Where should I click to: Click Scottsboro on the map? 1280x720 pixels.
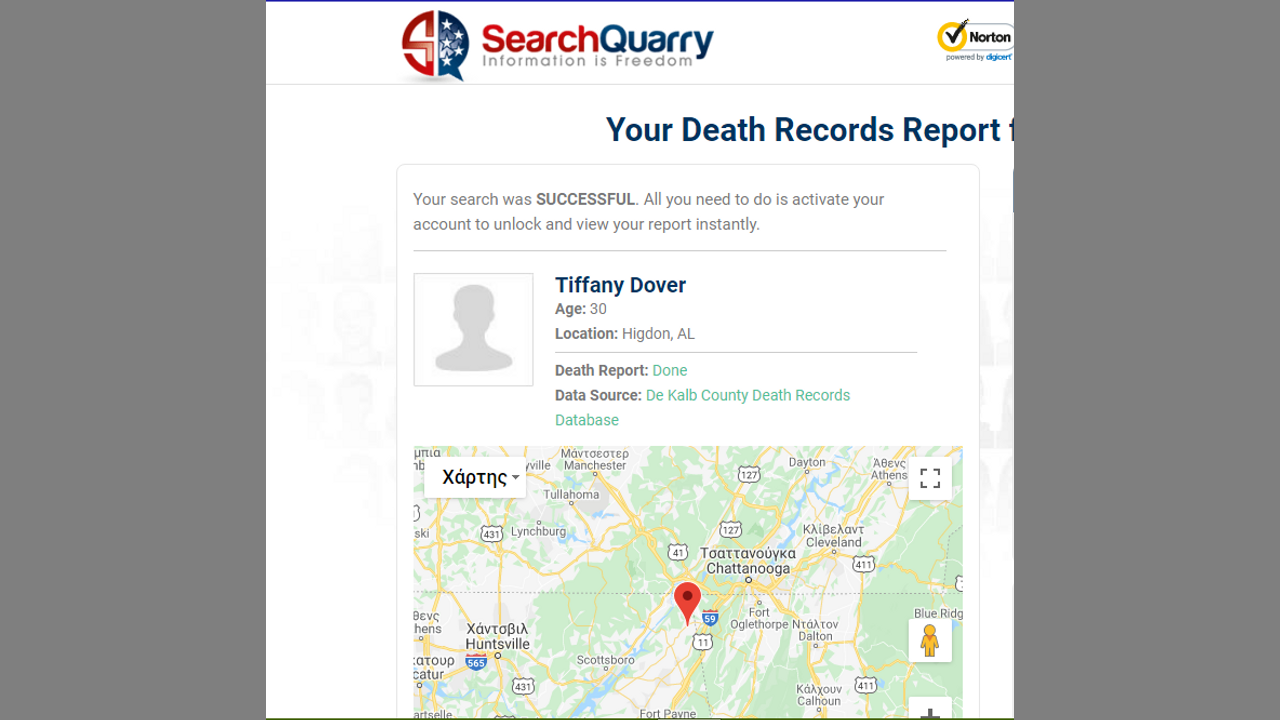pyautogui.click(x=605, y=660)
